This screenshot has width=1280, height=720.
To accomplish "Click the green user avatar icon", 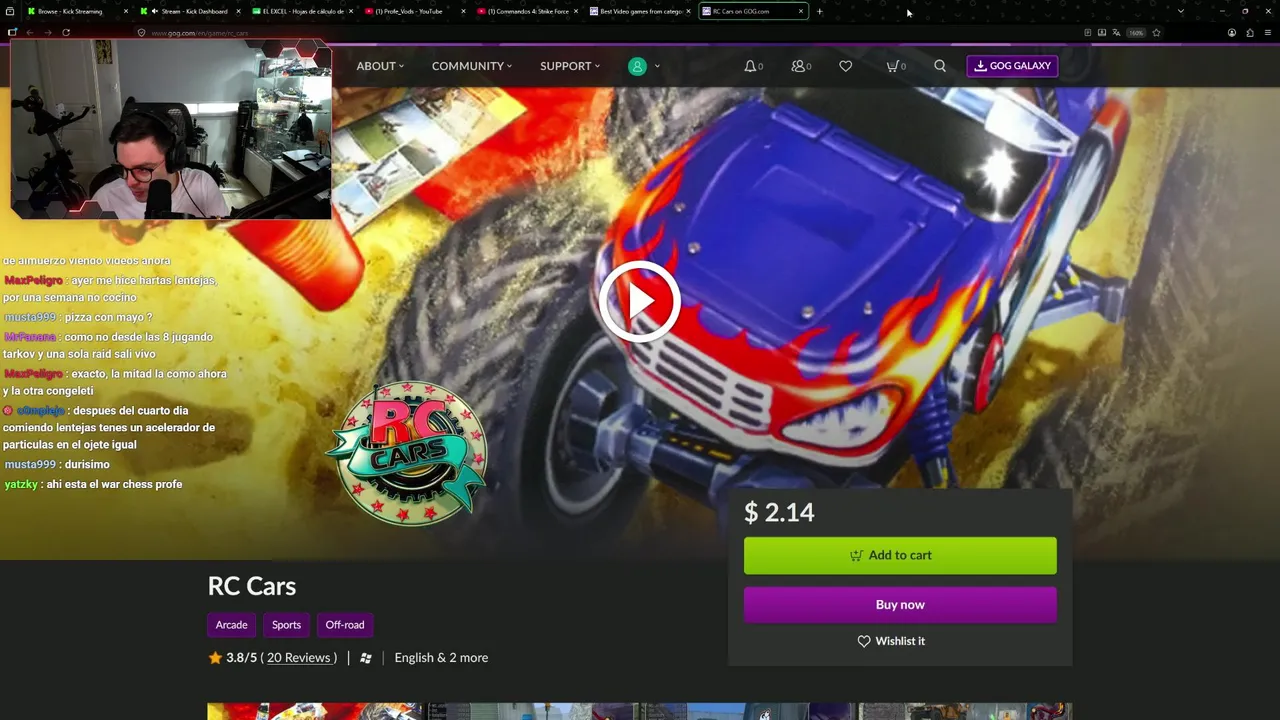I will [637, 66].
